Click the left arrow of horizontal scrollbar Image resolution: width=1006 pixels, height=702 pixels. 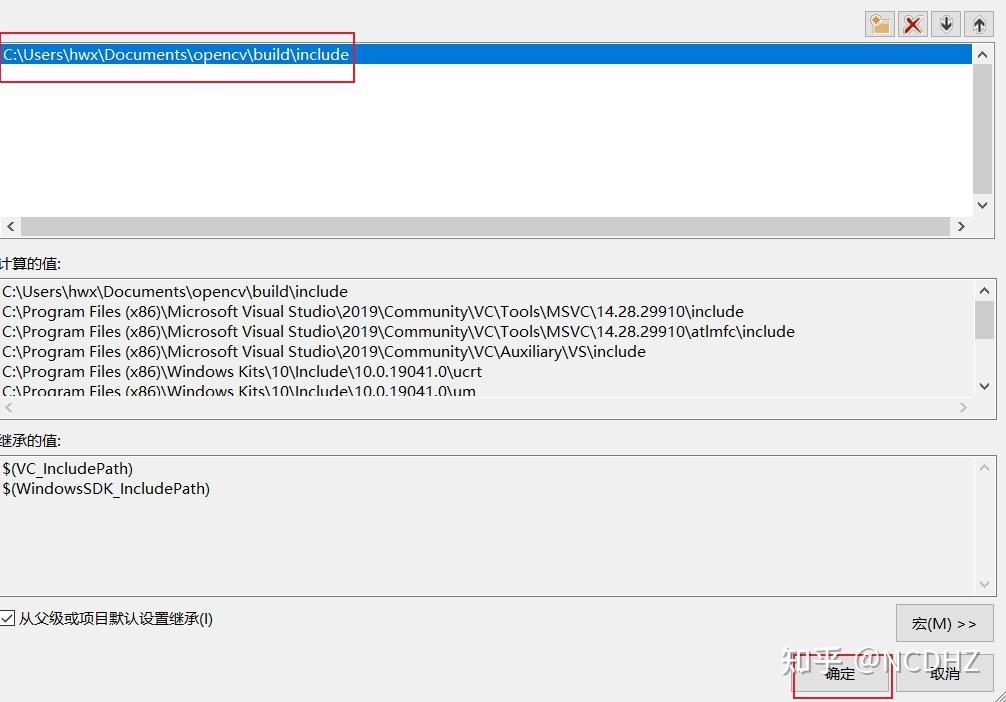[x=10, y=226]
